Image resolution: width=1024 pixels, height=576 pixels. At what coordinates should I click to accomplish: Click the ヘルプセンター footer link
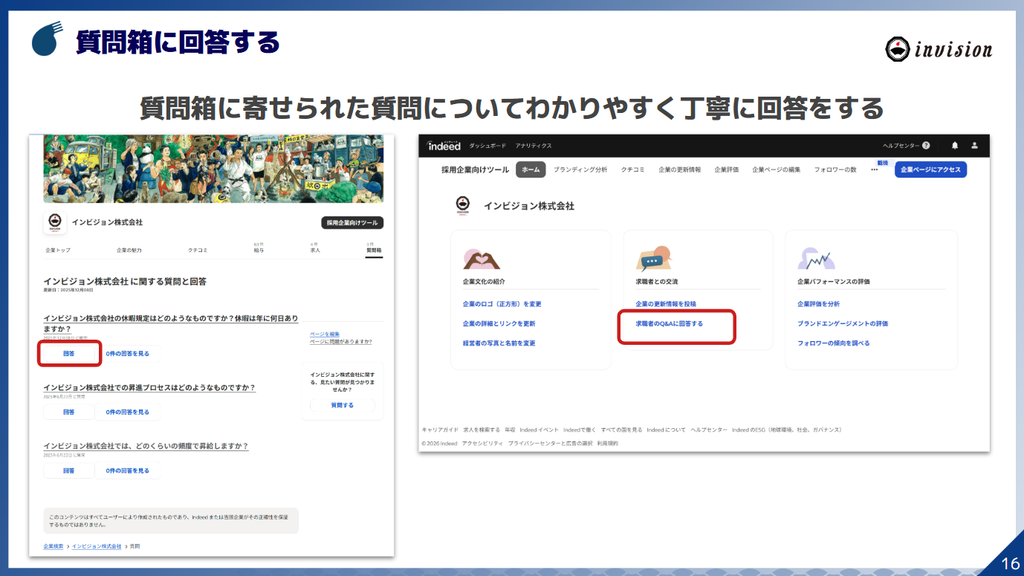tap(709, 430)
